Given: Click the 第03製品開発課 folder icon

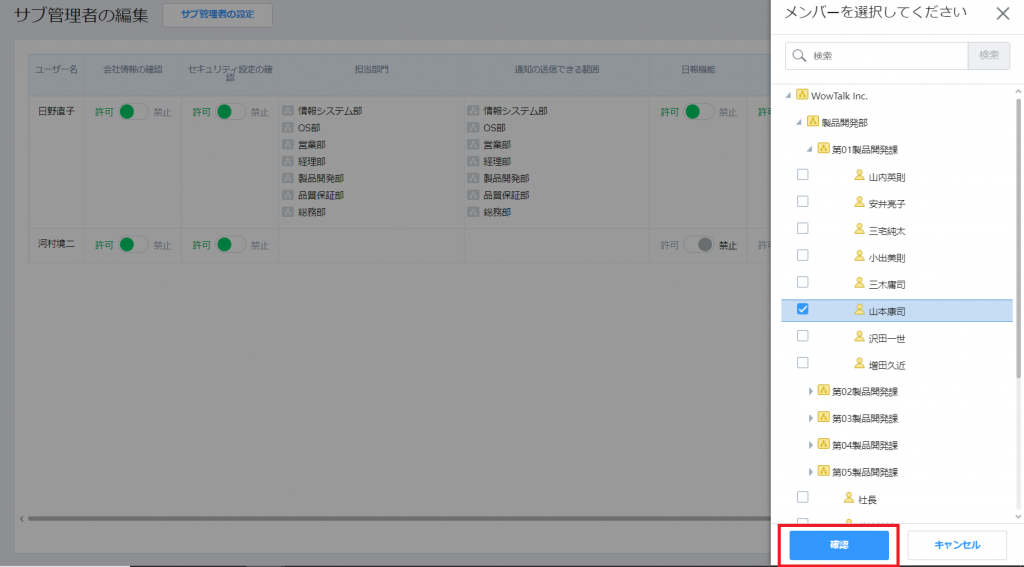Looking at the screenshot, I should 823,417.
